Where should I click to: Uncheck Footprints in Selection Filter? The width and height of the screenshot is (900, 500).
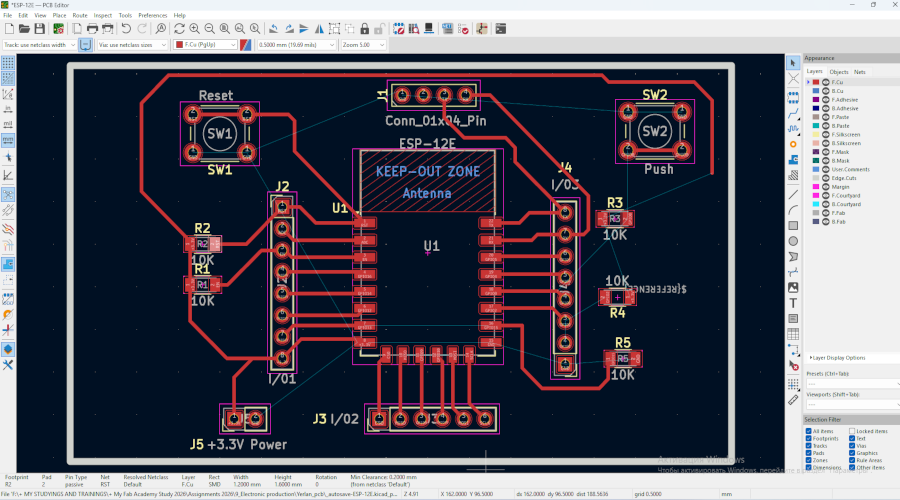tap(808, 439)
